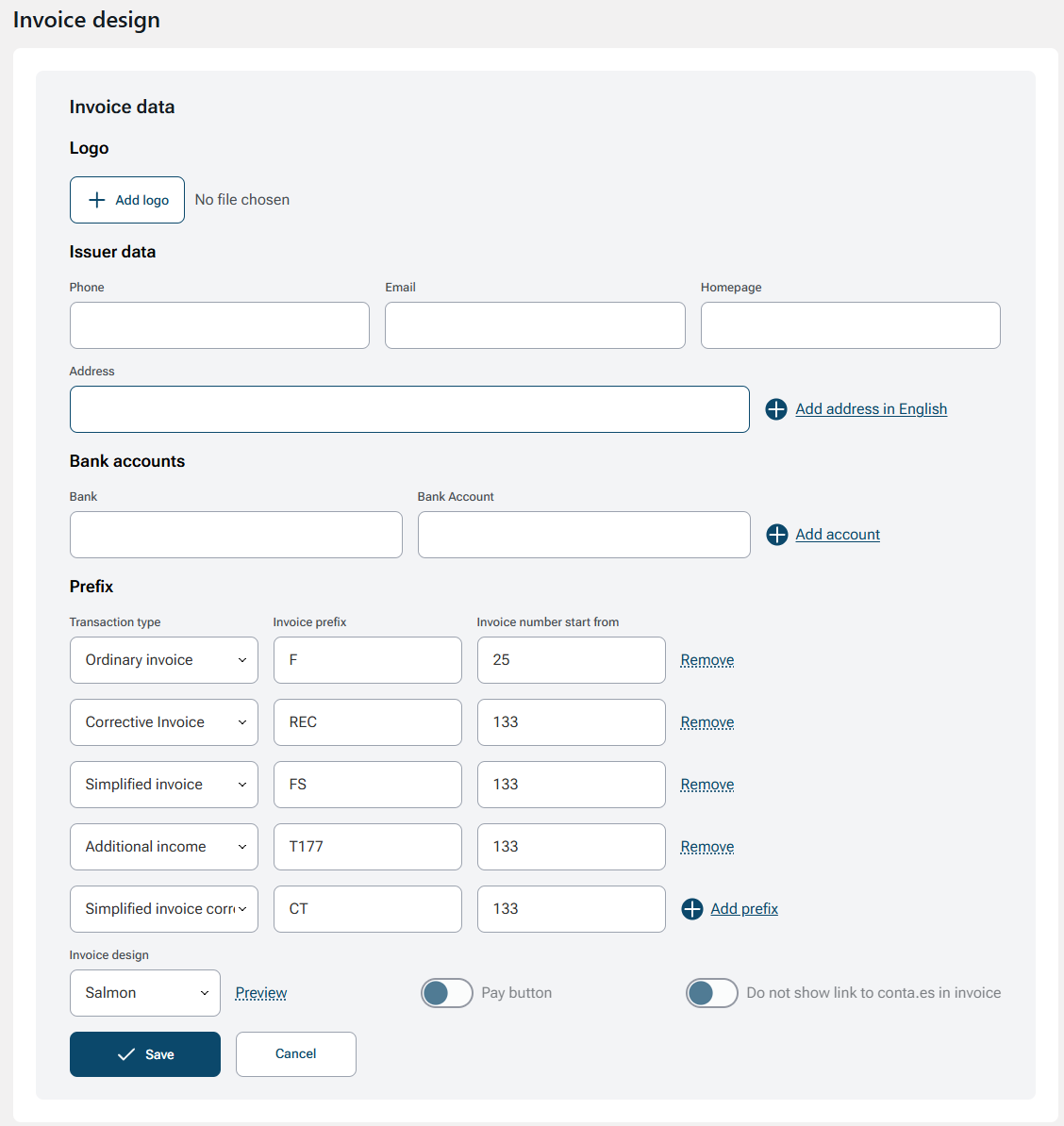Enable the Pay button toggle
The width and height of the screenshot is (1064, 1126).
446,992
